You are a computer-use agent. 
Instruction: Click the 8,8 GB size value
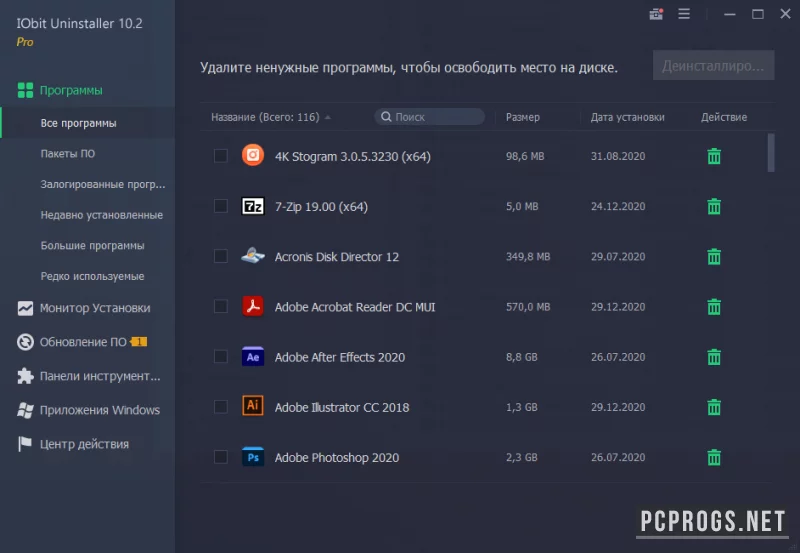[x=521, y=357]
